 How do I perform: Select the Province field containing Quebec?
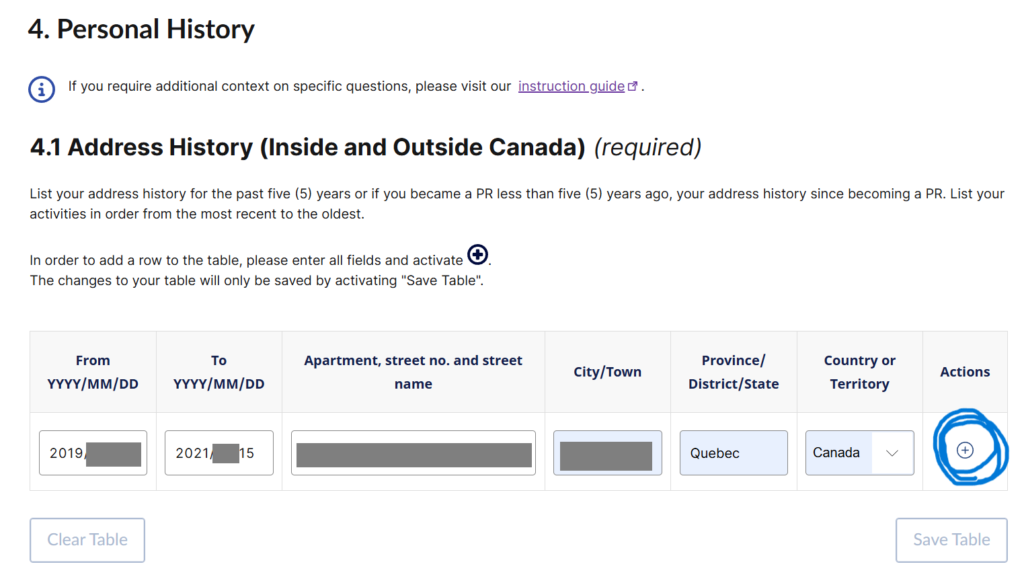click(x=733, y=453)
